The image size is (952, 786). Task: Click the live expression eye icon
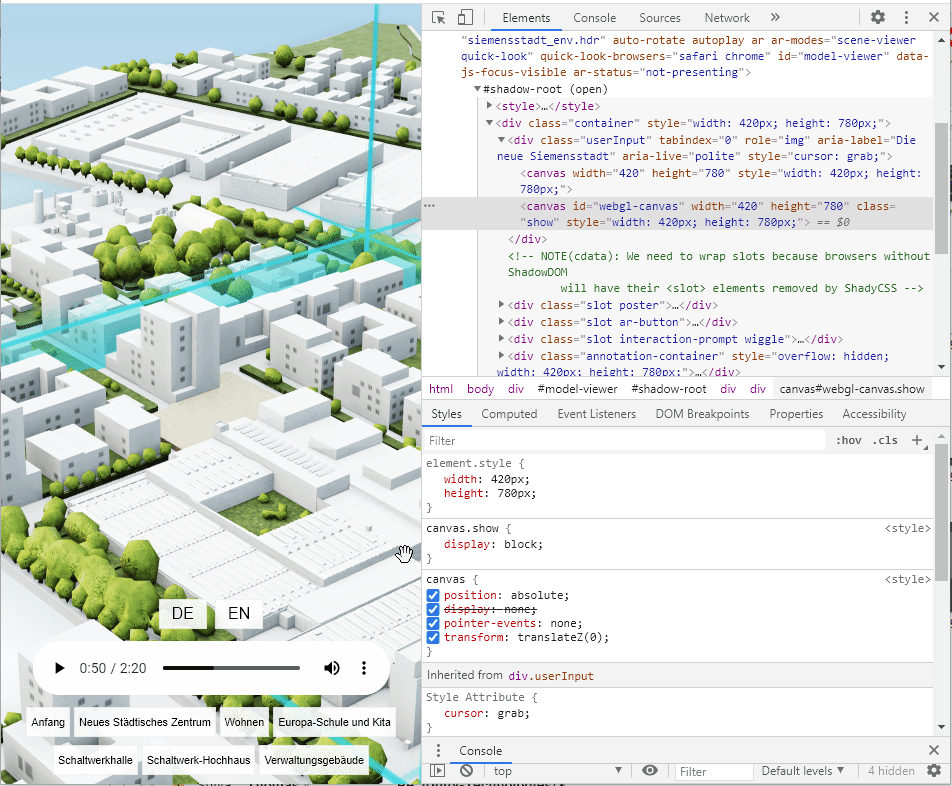(650, 771)
